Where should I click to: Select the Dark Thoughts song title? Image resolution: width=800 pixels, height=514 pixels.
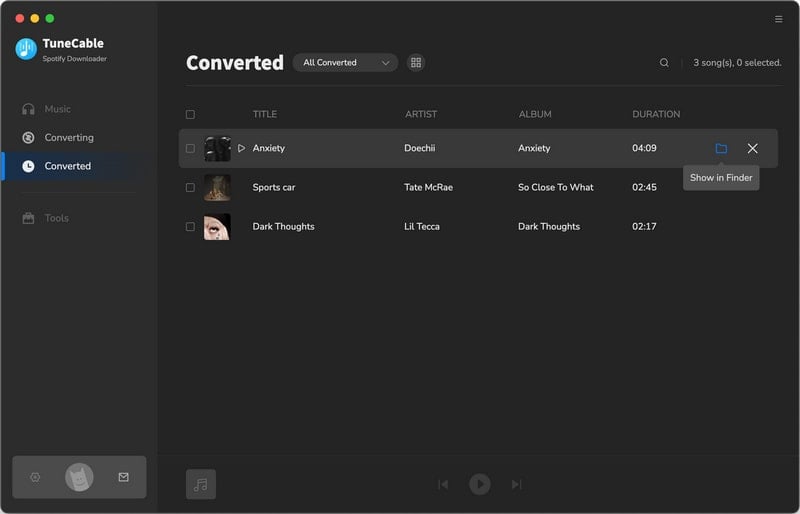[283, 227]
